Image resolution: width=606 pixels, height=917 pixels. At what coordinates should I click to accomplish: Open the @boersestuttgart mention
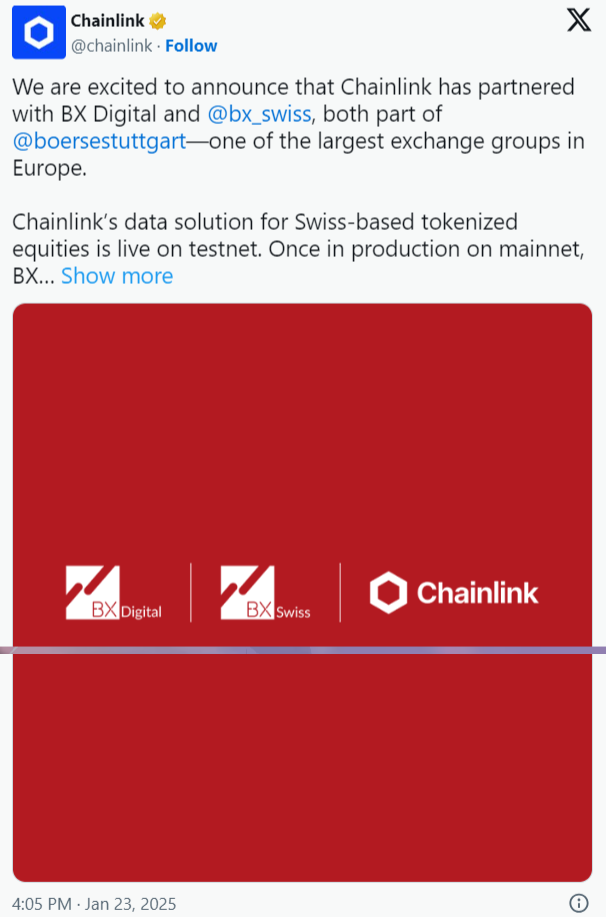pos(99,141)
